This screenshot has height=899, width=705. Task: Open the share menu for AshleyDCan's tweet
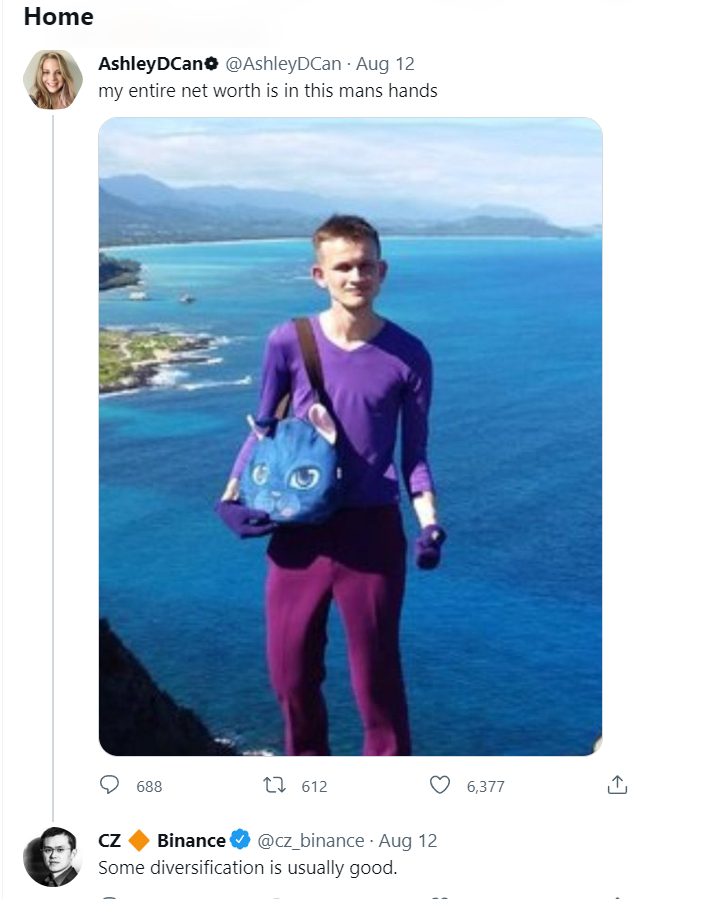point(617,785)
